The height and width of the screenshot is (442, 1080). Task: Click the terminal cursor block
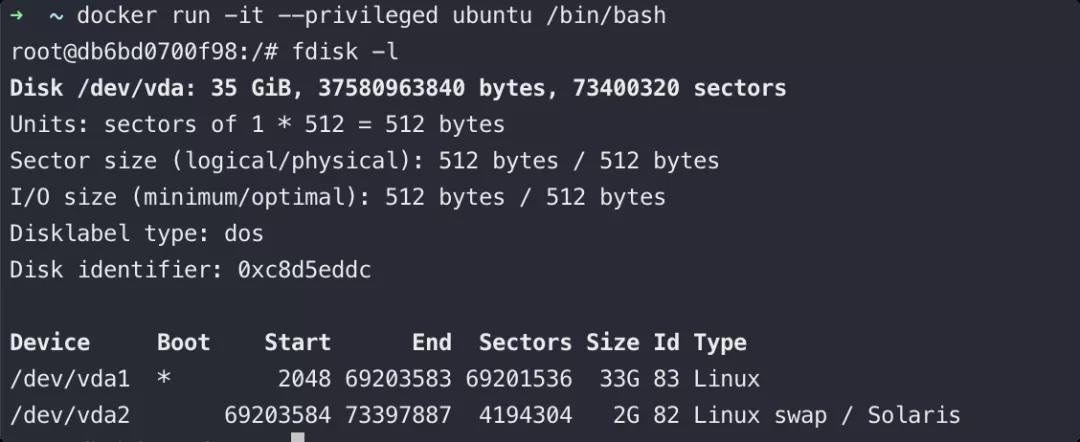click(x=298, y=436)
